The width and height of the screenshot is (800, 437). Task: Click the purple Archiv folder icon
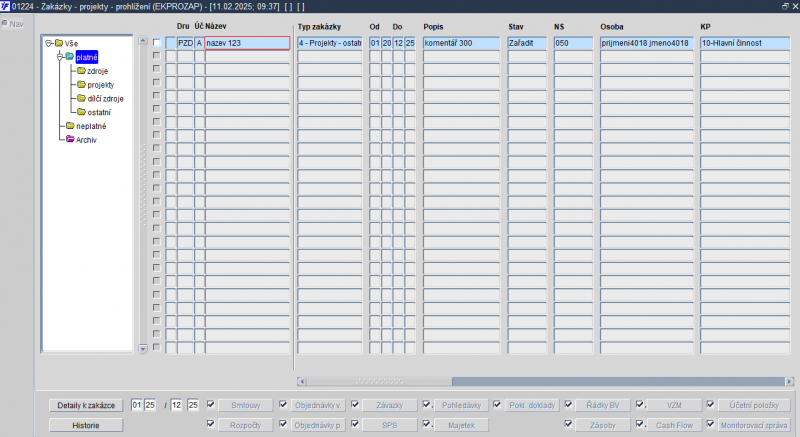(70, 139)
